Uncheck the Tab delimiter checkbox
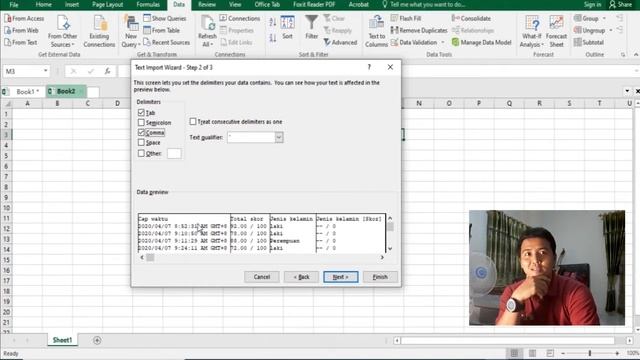 141,112
